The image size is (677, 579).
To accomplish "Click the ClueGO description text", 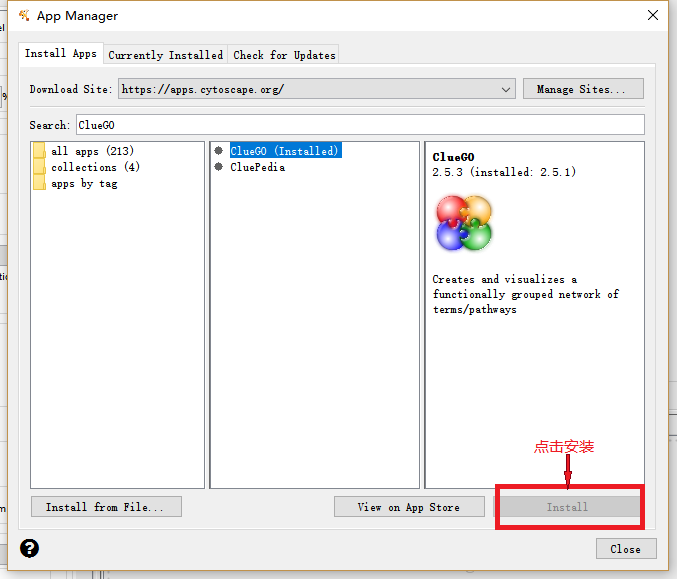I will pyautogui.click(x=525, y=294).
